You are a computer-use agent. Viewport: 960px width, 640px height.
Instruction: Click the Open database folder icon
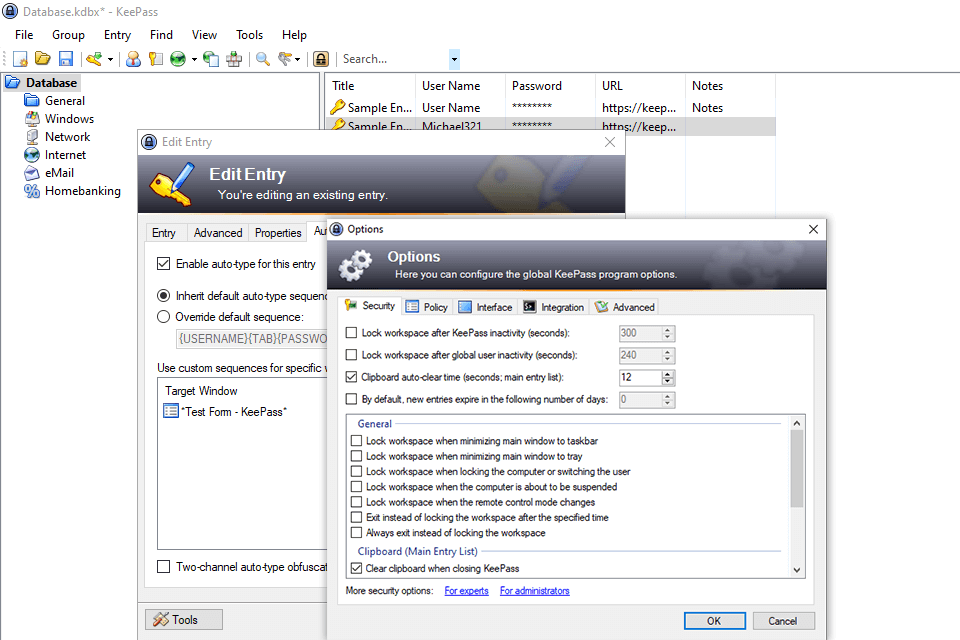pyautogui.click(x=43, y=59)
